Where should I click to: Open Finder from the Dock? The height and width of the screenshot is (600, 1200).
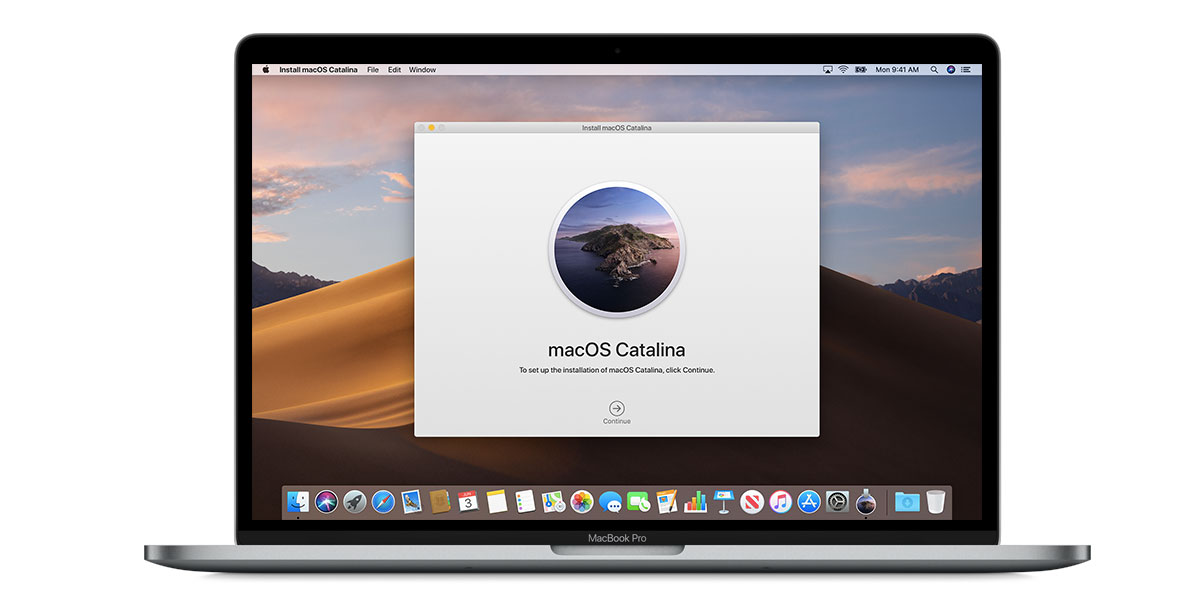pyautogui.click(x=297, y=501)
